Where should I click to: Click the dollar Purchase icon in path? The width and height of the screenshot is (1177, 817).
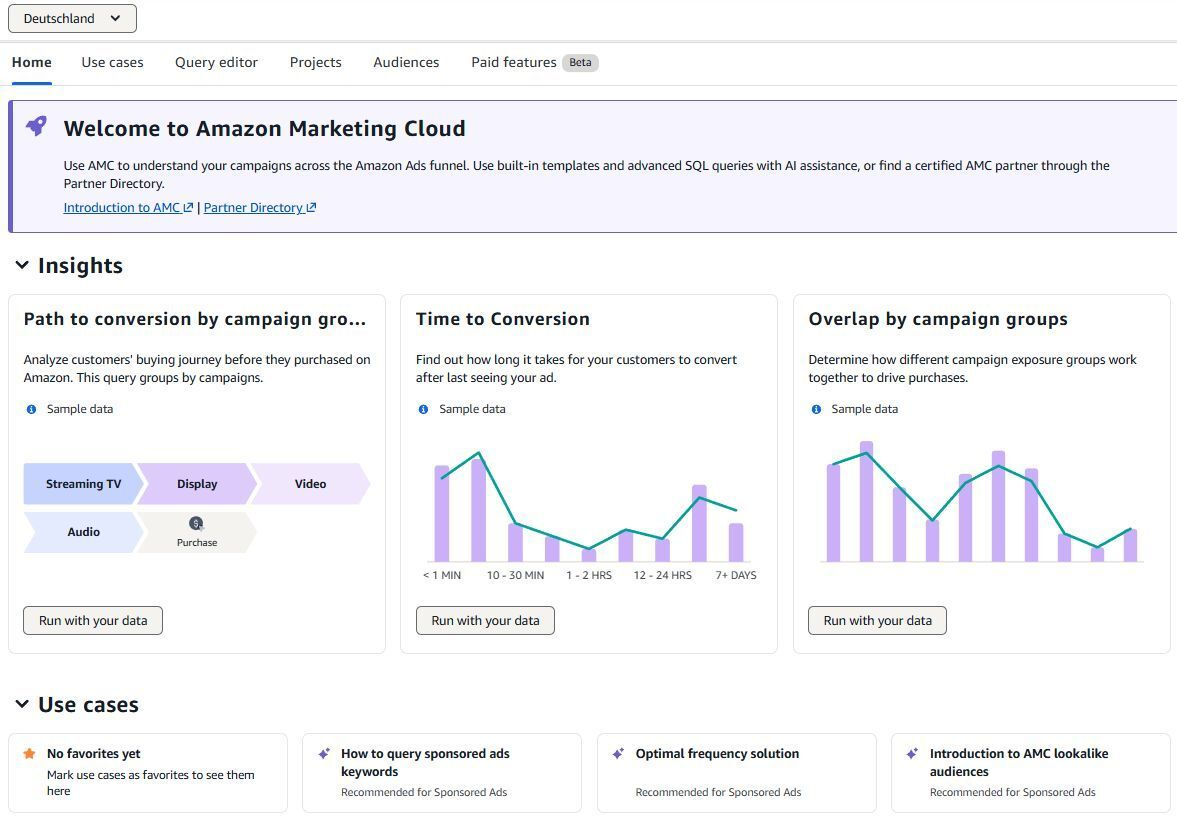click(196, 524)
